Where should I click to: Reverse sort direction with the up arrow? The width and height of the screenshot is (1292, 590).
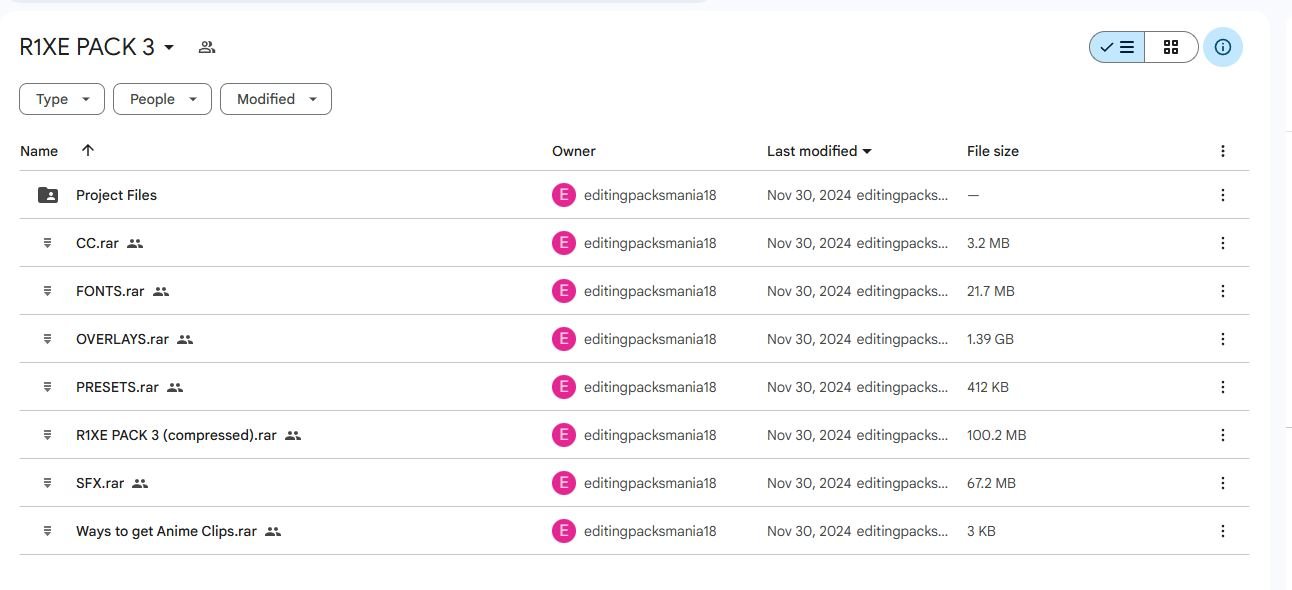[88, 150]
